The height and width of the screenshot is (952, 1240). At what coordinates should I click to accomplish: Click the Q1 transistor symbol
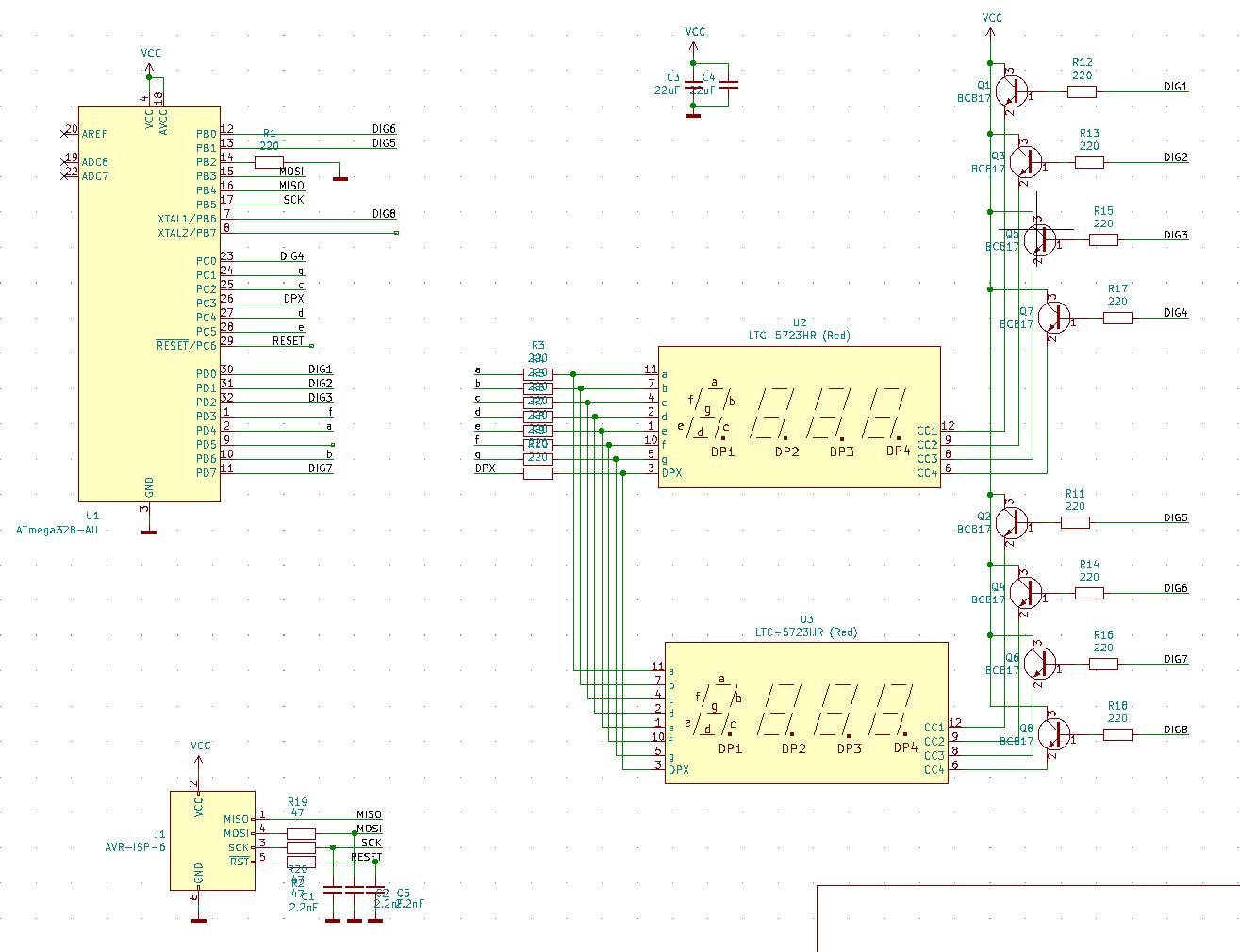click(x=1013, y=91)
